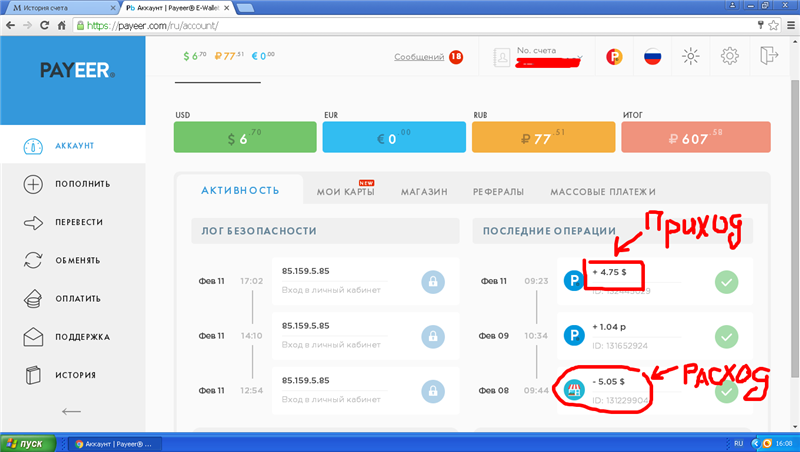Click the Сообщений messages link
Image resolution: width=800 pixels, height=452 pixels.
click(419, 58)
